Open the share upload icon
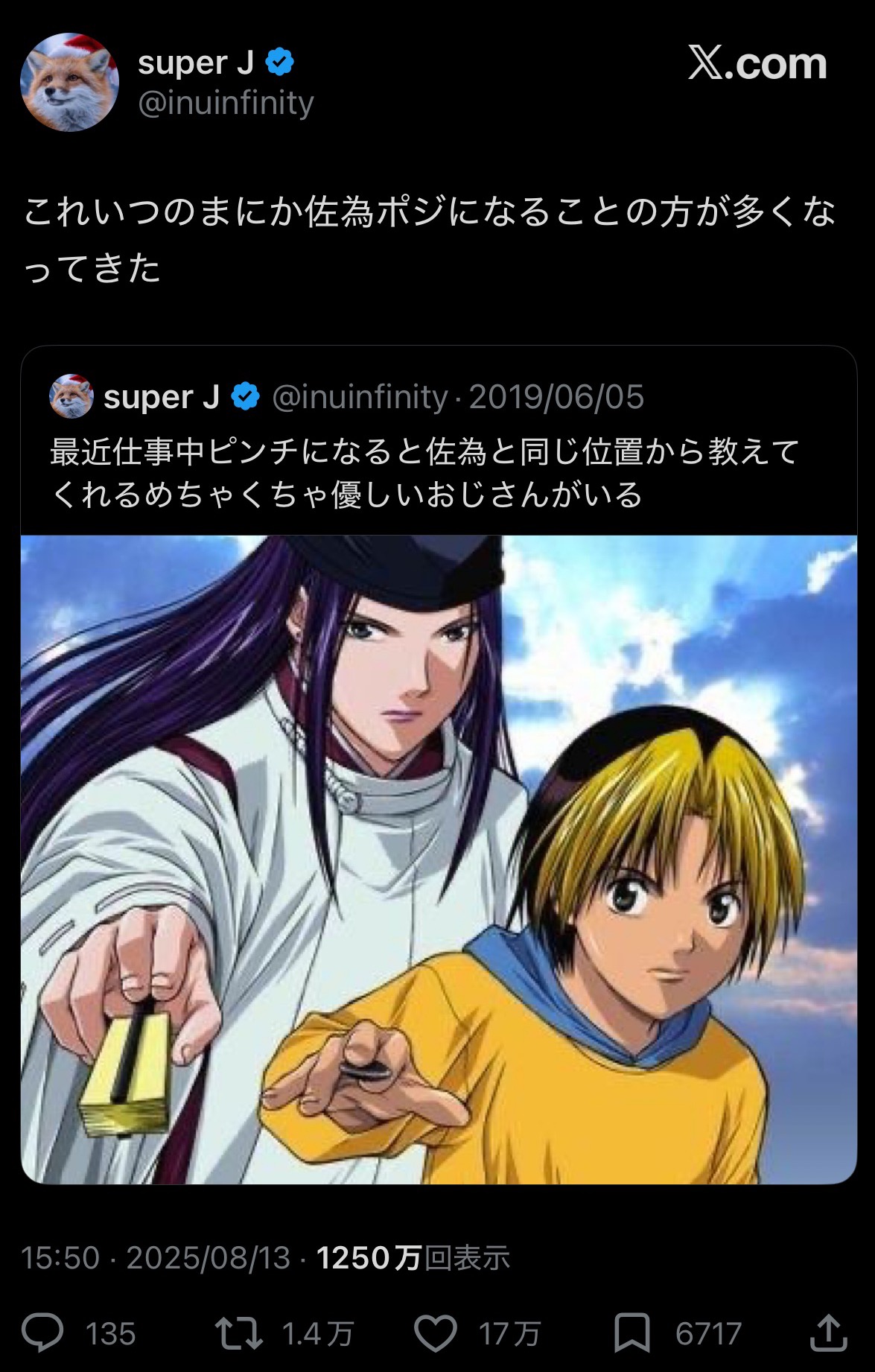The image size is (875, 1372). coord(828,1333)
